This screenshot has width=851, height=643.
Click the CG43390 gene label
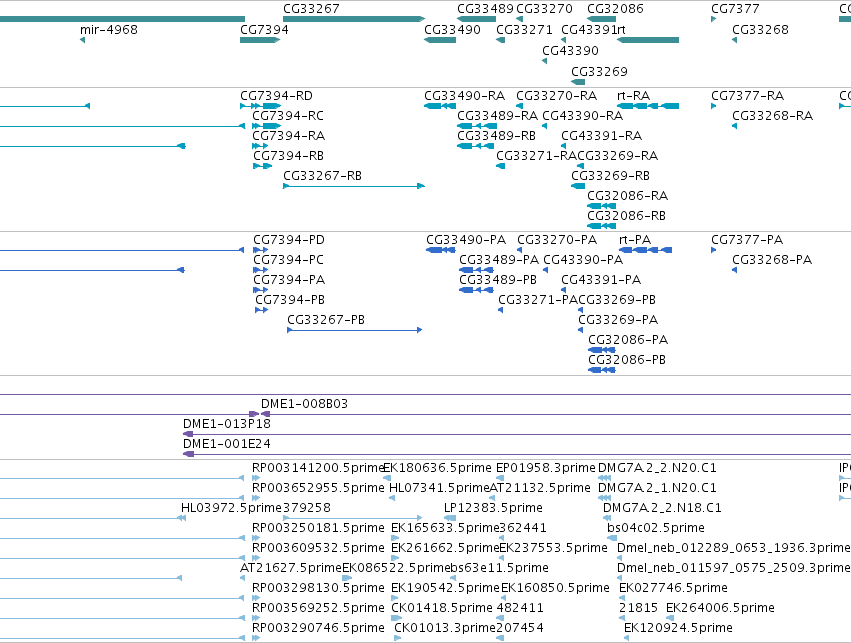click(570, 51)
